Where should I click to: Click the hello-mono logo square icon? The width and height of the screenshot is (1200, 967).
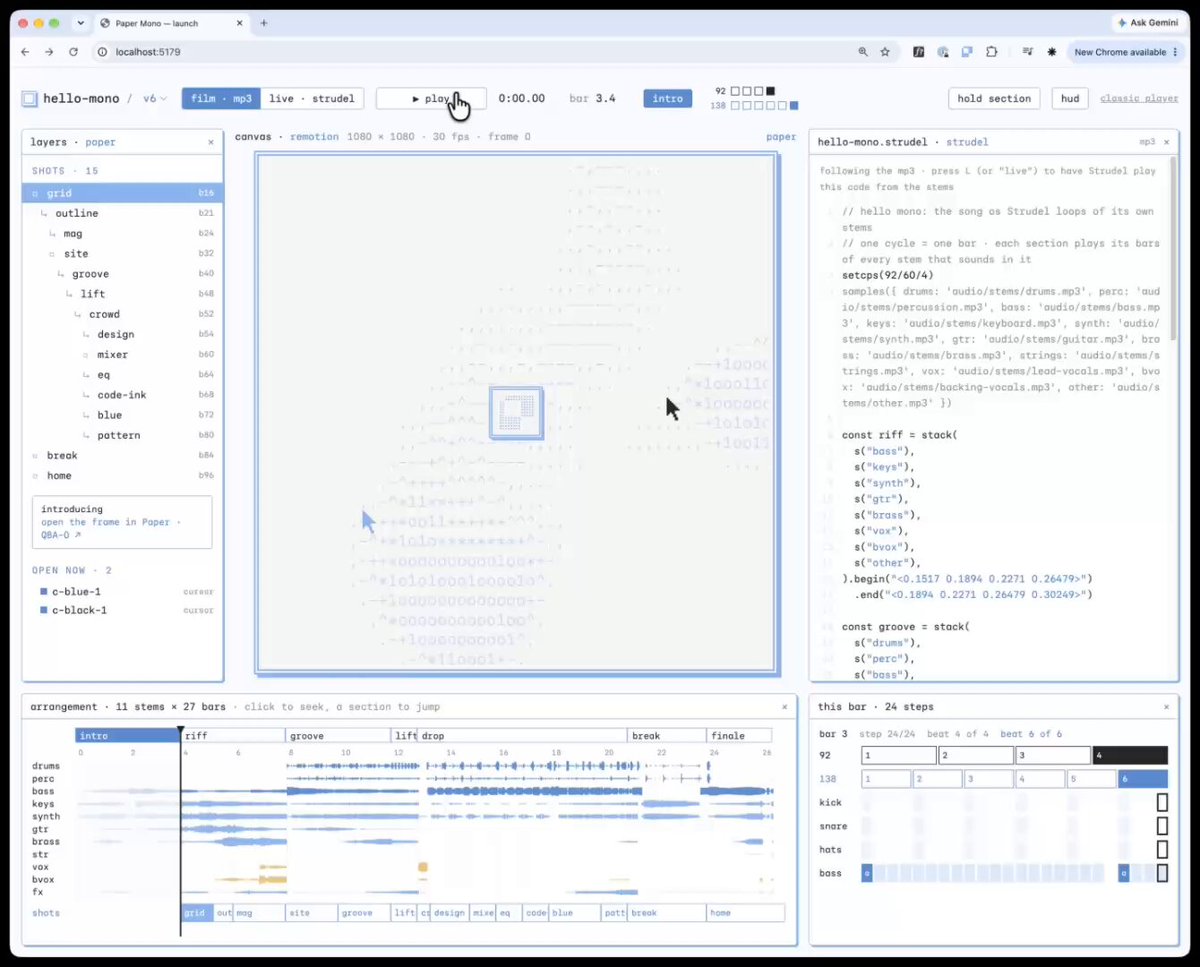30,98
